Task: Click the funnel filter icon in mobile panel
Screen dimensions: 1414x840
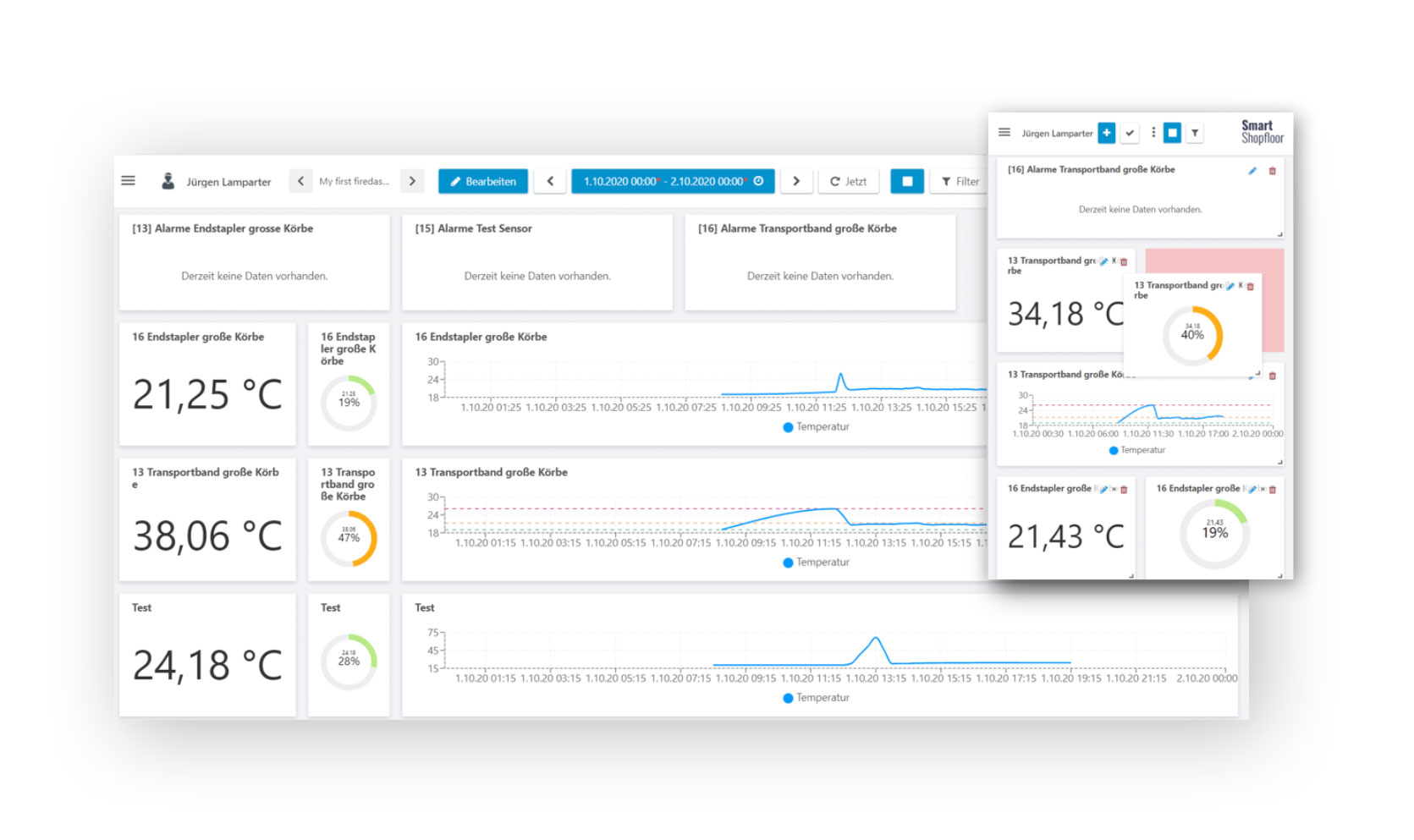Action: point(1195,133)
